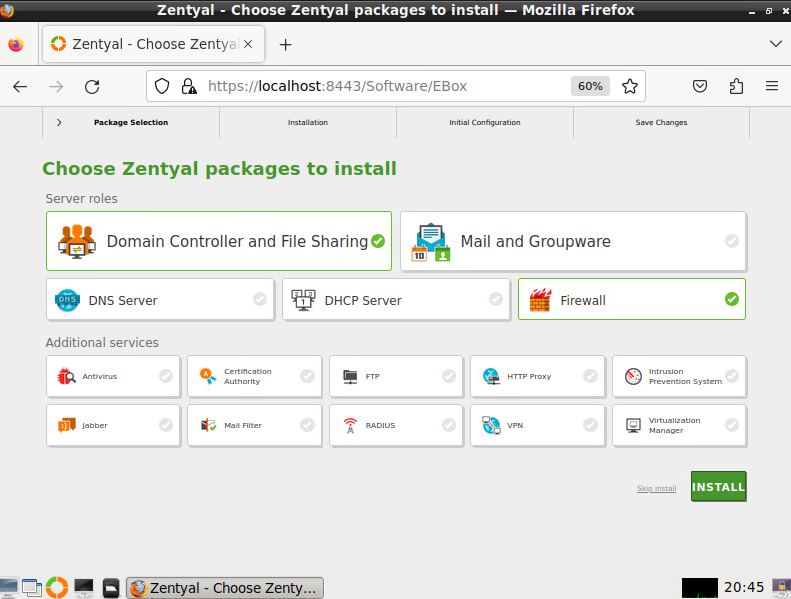
Task: Click the Virtualization Manager monitor icon
Action: (x=633, y=425)
